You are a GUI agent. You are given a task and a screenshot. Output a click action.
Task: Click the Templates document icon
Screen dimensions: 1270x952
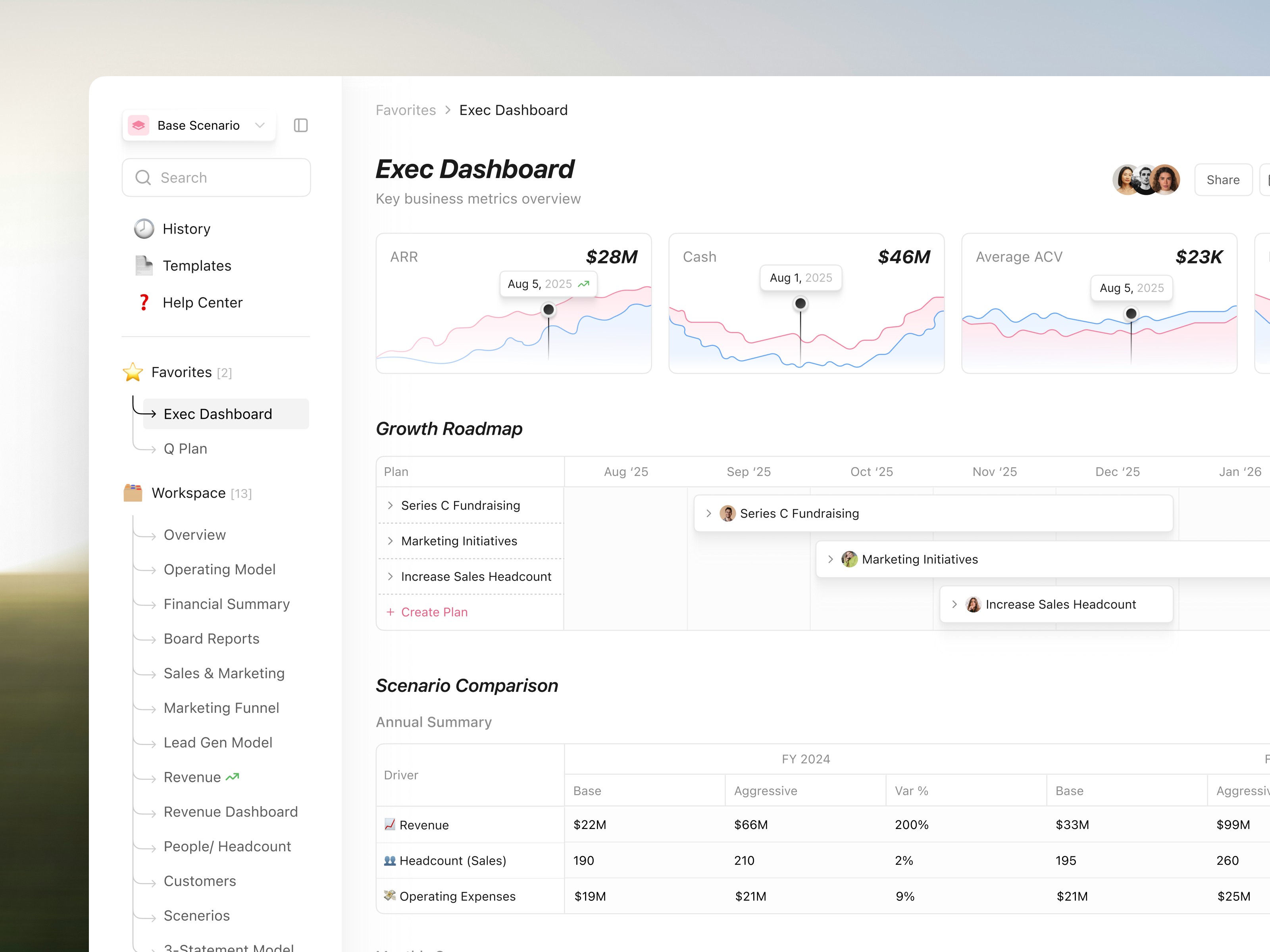(144, 265)
